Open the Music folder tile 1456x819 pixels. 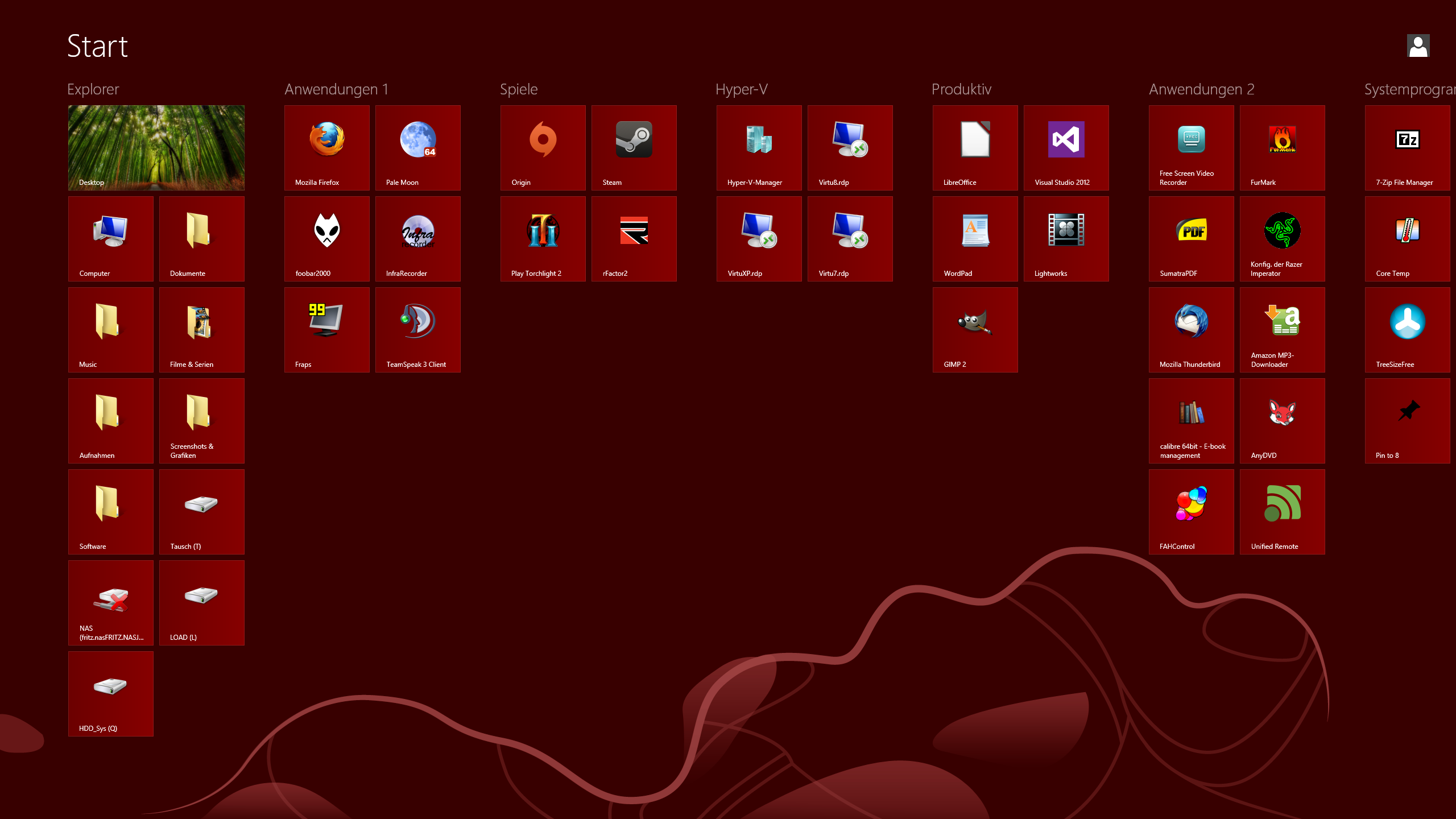point(111,330)
